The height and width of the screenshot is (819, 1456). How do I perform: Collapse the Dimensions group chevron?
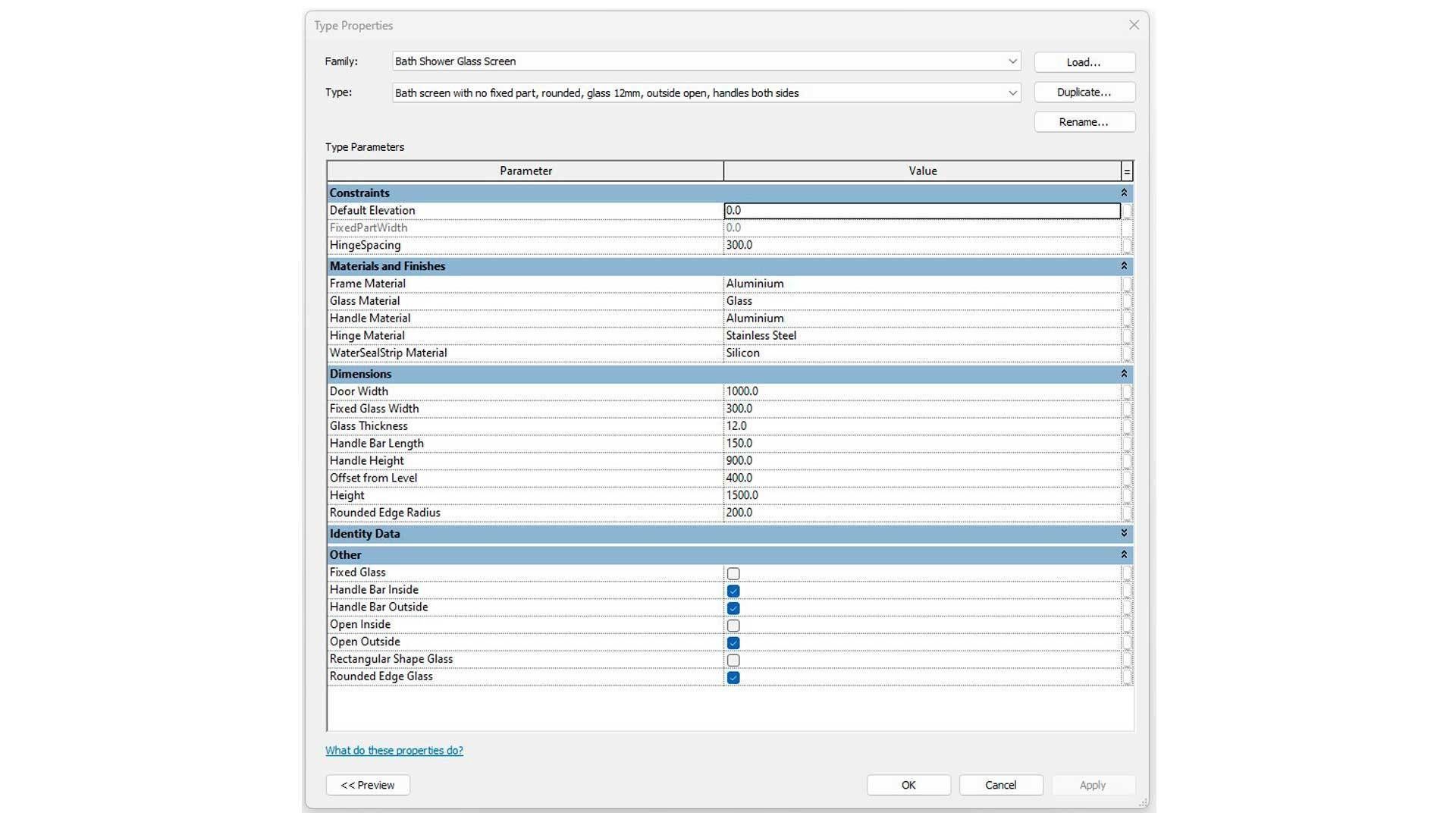pyautogui.click(x=1124, y=374)
